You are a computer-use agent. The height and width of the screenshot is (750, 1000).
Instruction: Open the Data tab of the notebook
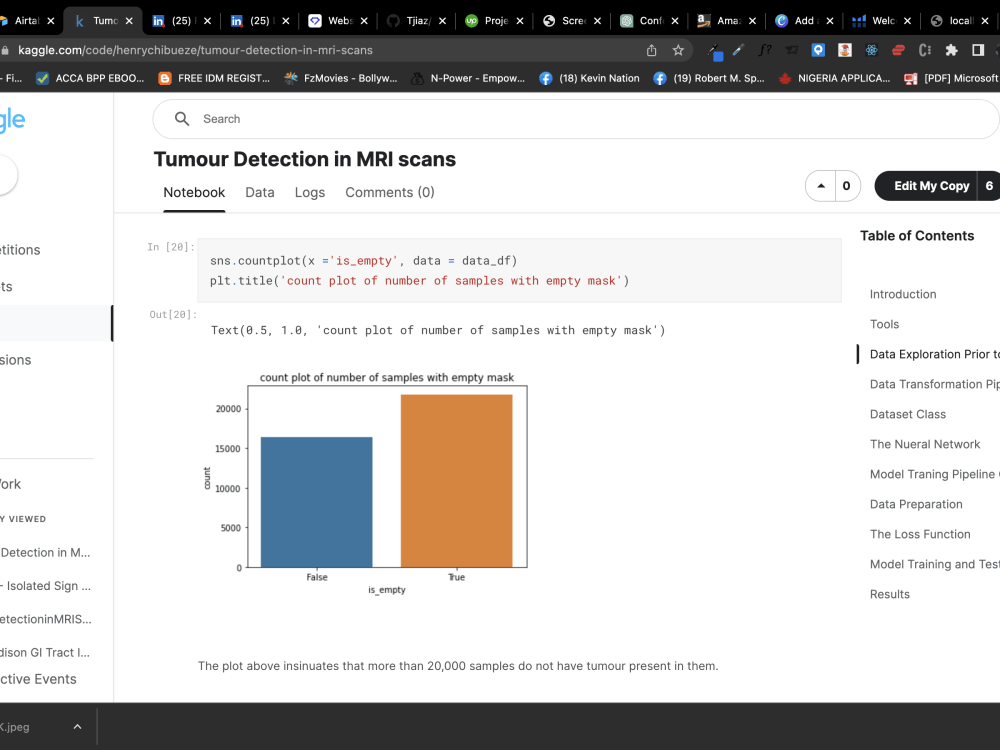(x=260, y=193)
